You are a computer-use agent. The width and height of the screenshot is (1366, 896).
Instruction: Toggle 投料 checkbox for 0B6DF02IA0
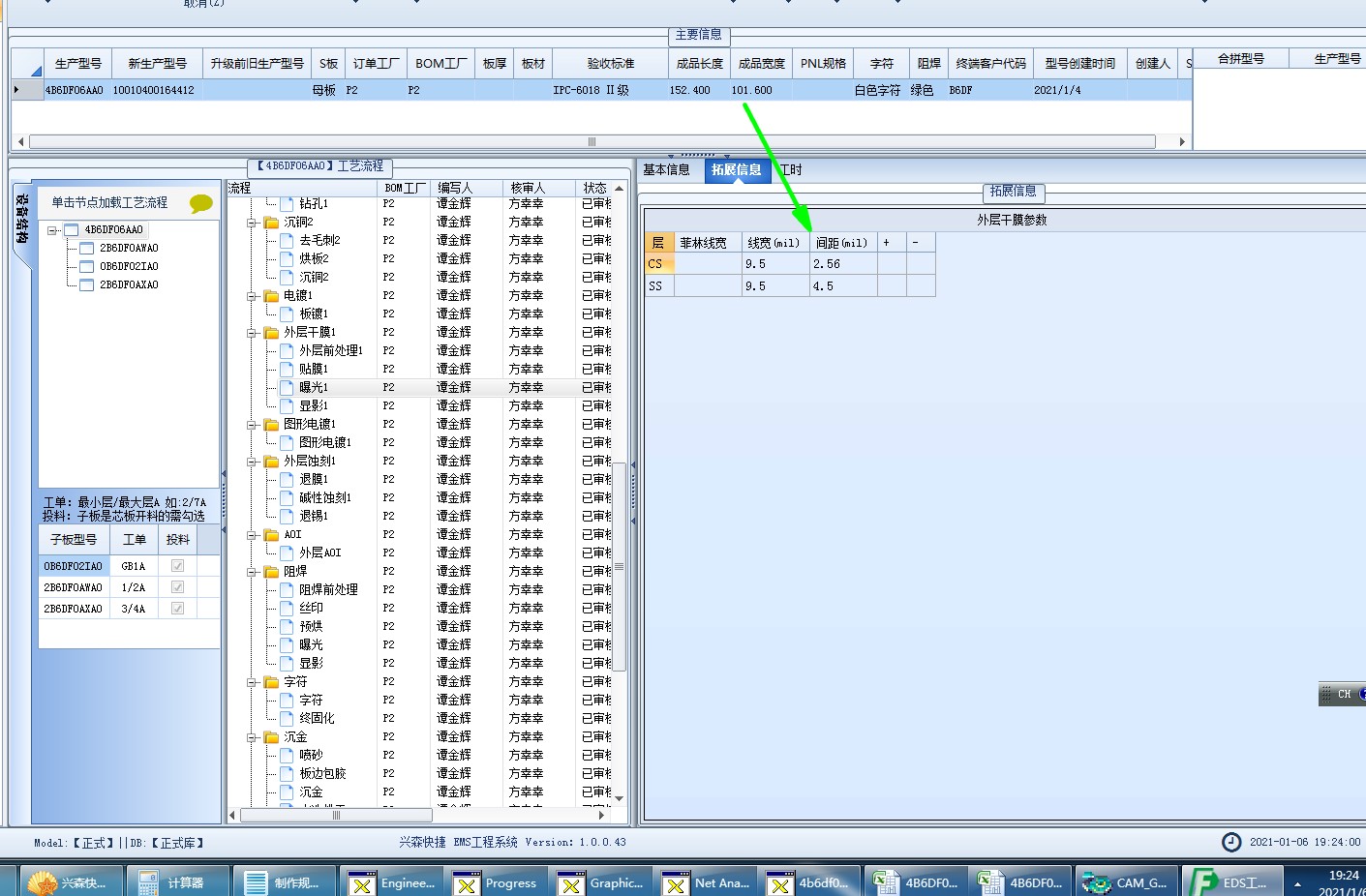(177, 566)
